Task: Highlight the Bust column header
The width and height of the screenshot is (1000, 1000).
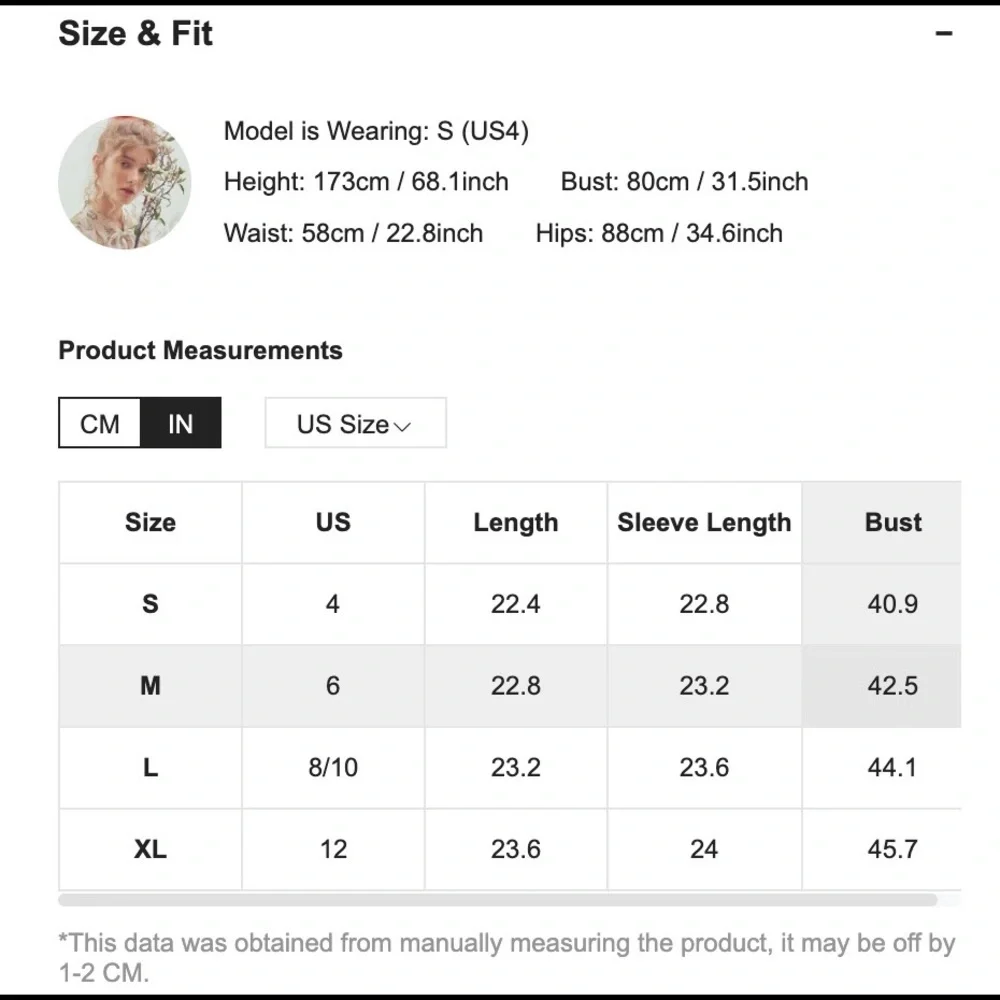Action: [893, 523]
